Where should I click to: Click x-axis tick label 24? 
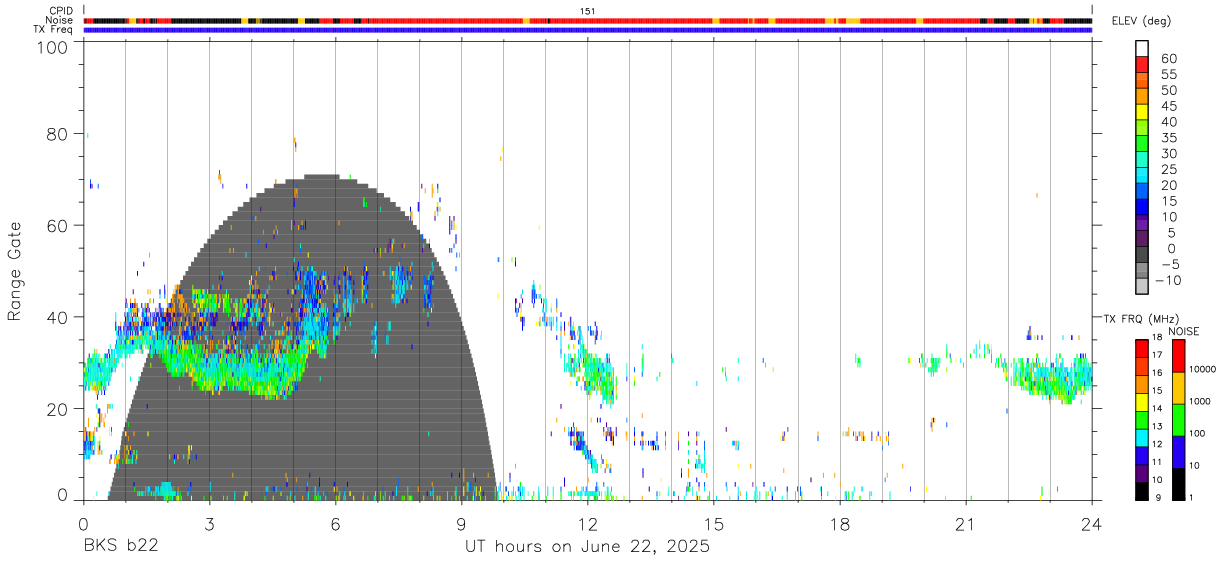coord(1091,523)
